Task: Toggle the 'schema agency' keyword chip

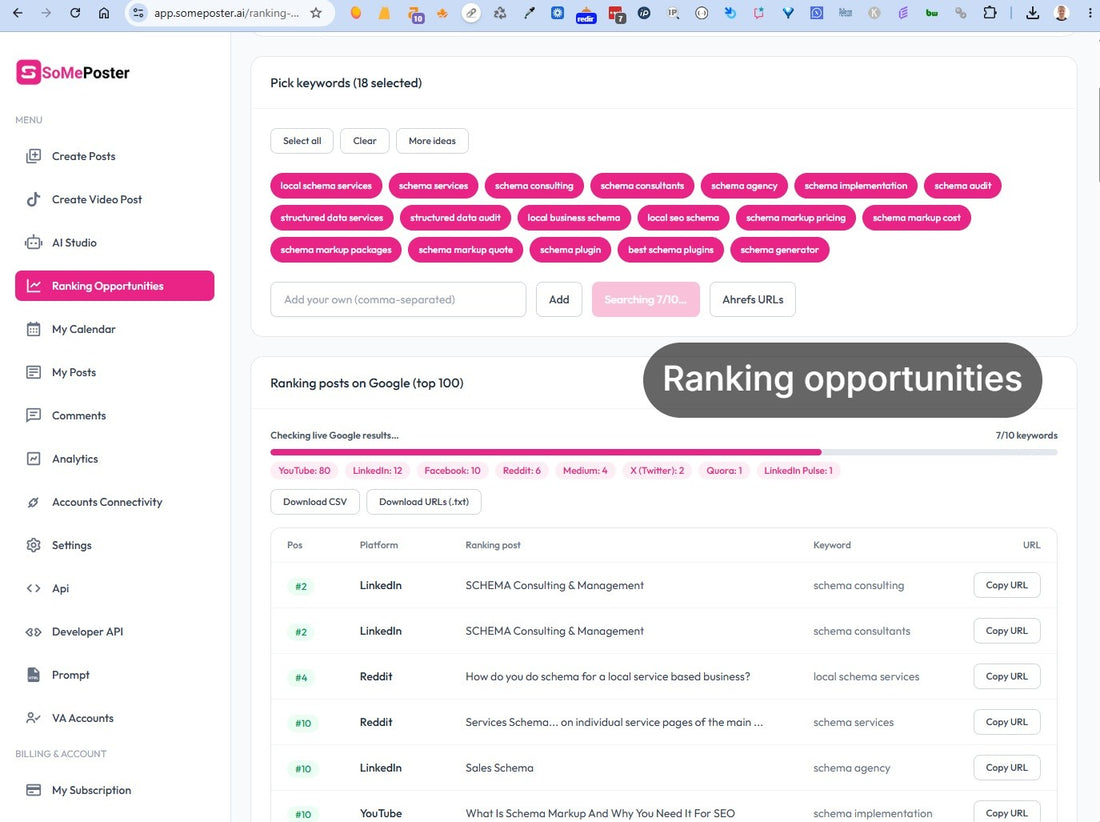Action: (x=744, y=186)
